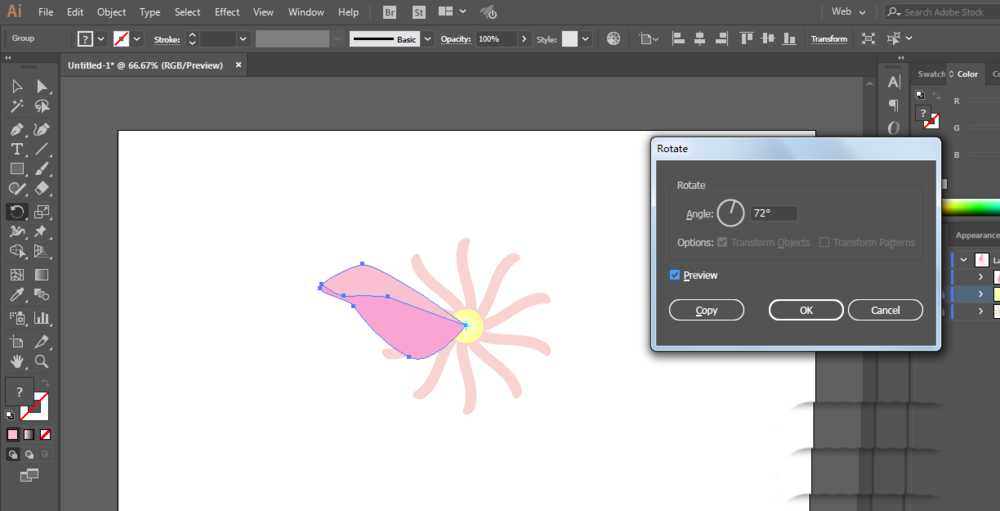
Task: Activate the Eyedropper tool
Action: coord(17,295)
